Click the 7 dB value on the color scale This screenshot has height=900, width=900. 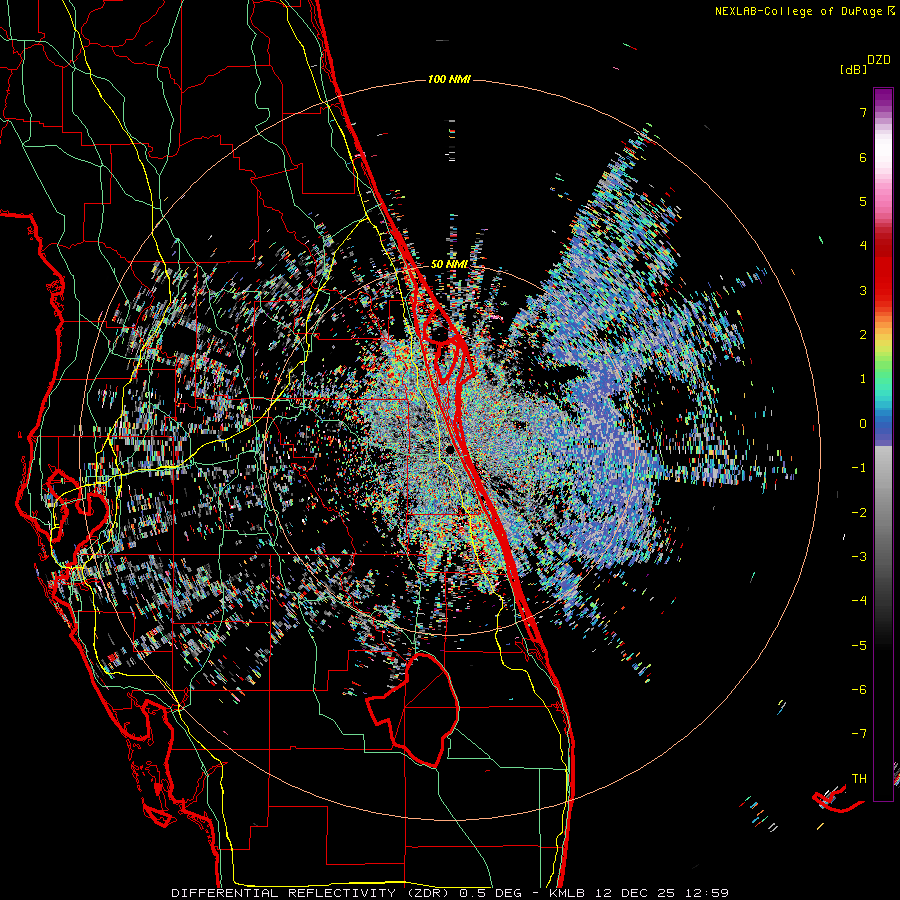click(x=863, y=112)
